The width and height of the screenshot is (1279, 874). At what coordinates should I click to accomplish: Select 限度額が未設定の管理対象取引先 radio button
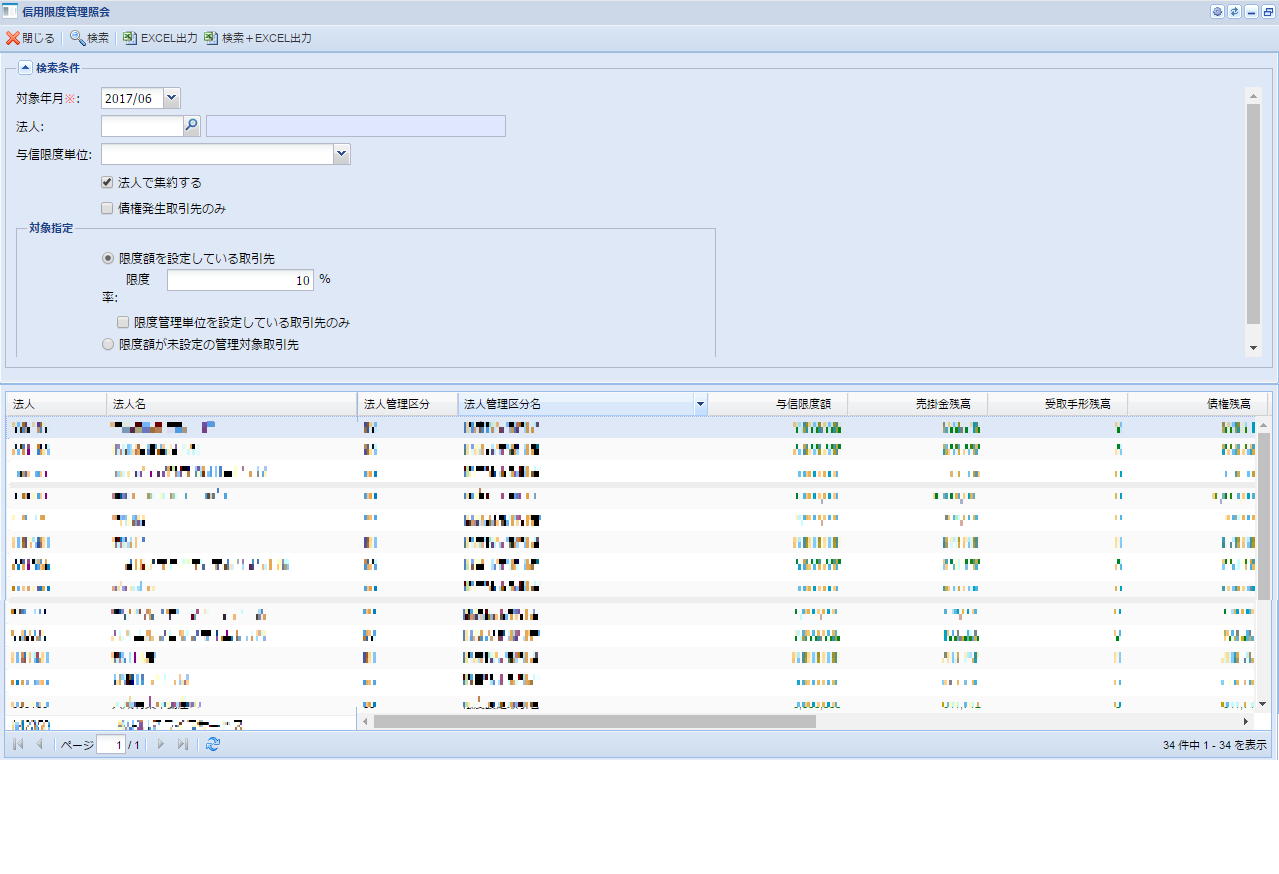click(108, 344)
